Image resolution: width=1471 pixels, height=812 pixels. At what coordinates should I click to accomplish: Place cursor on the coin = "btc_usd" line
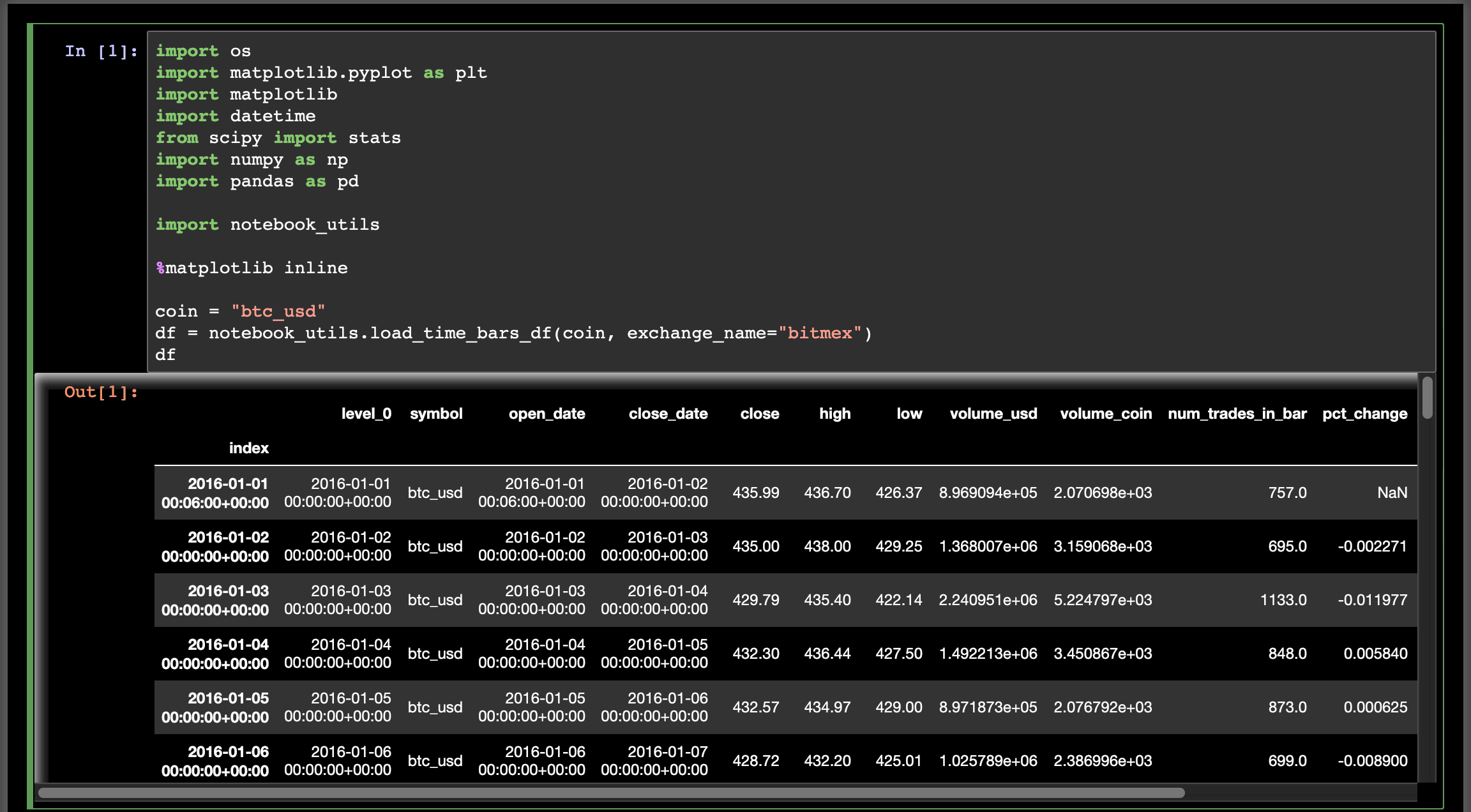[x=240, y=312]
